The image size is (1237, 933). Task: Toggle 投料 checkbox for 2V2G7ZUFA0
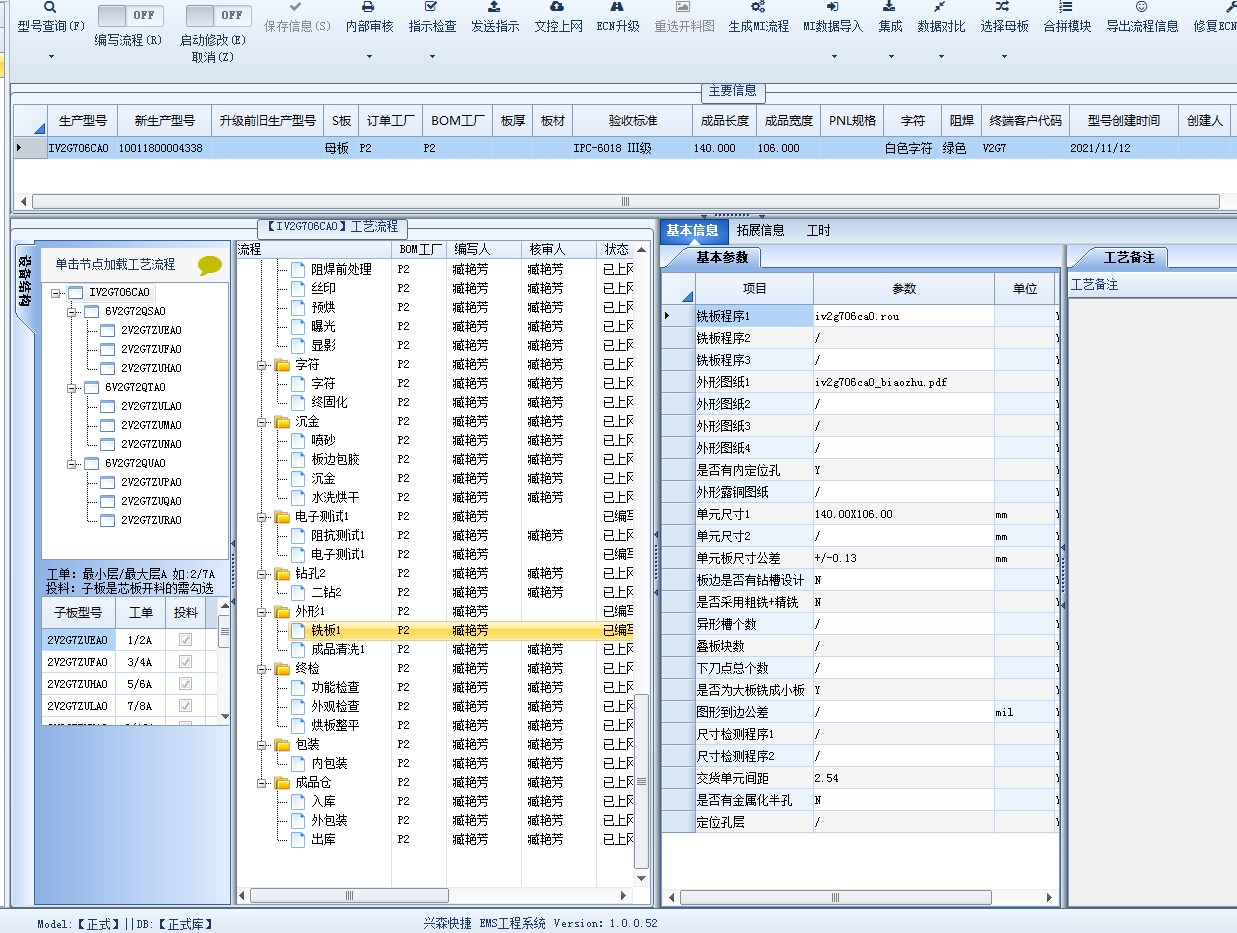pyautogui.click(x=185, y=662)
